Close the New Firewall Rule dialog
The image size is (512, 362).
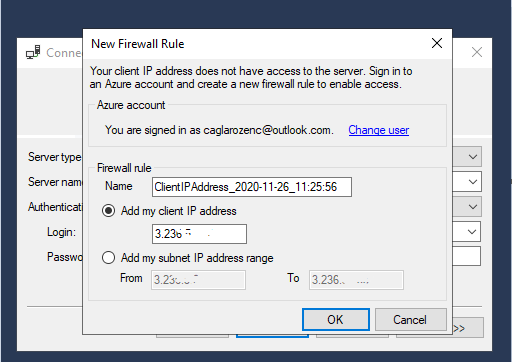(x=437, y=43)
